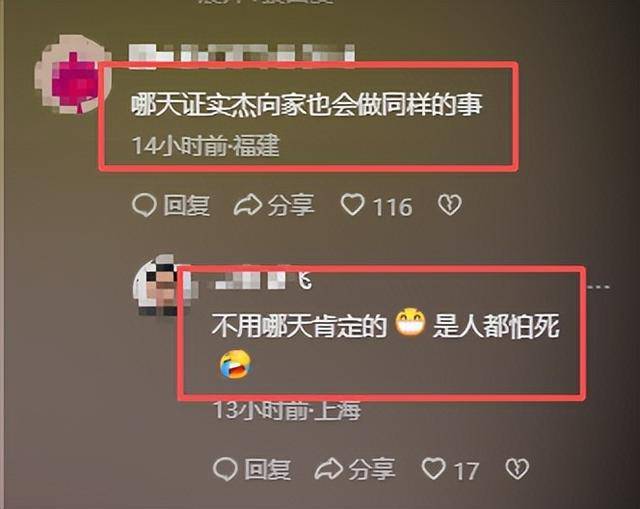Reply to the 福建 user's comment
This screenshot has width=640, height=509.
(171, 205)
